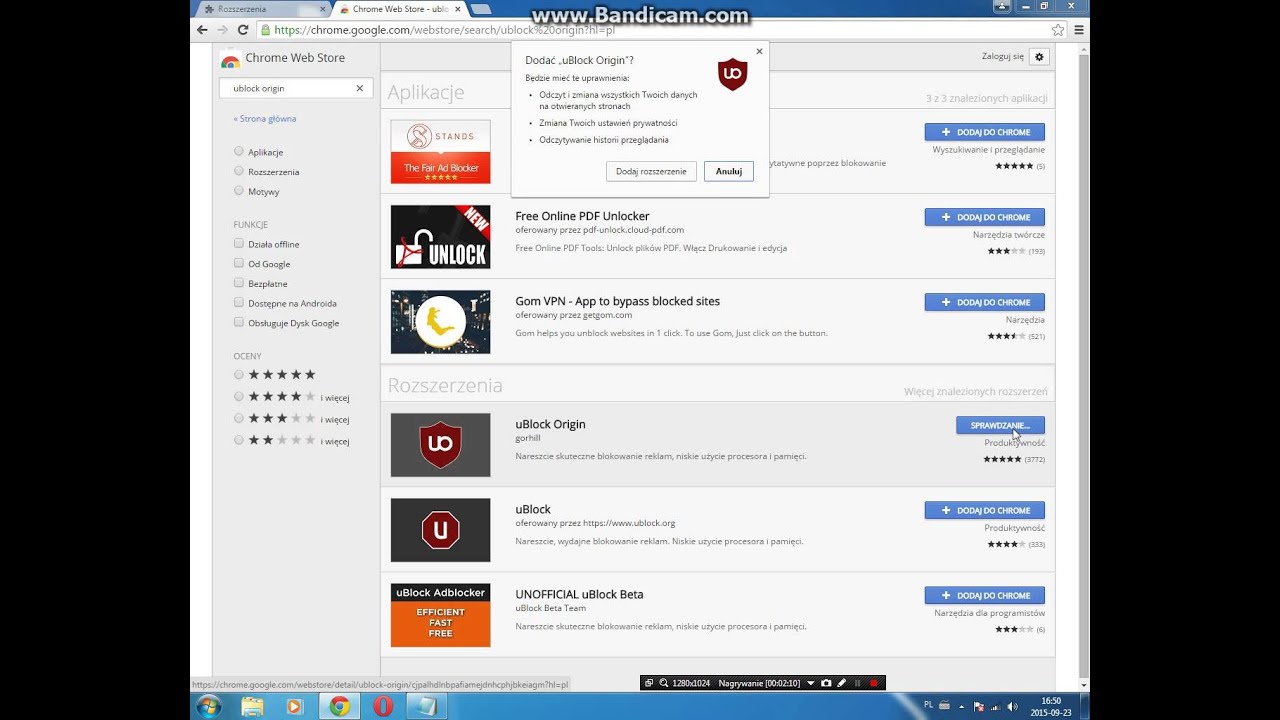Open File Explorer from the taskbar

(252, 707)
